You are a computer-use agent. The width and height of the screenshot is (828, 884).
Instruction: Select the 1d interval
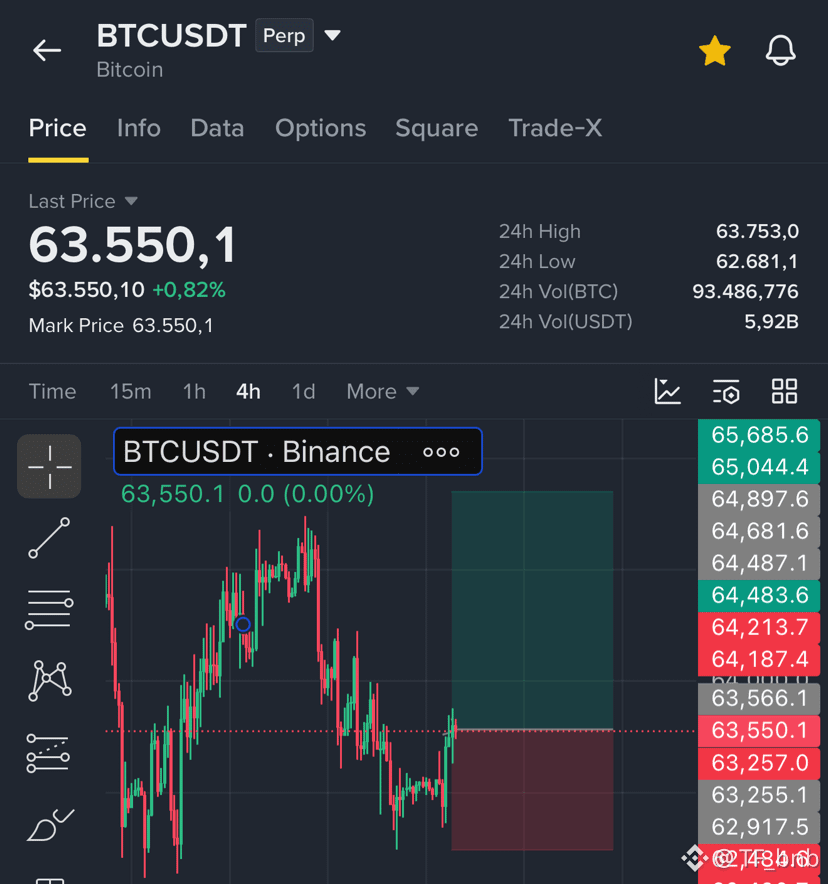303,391
